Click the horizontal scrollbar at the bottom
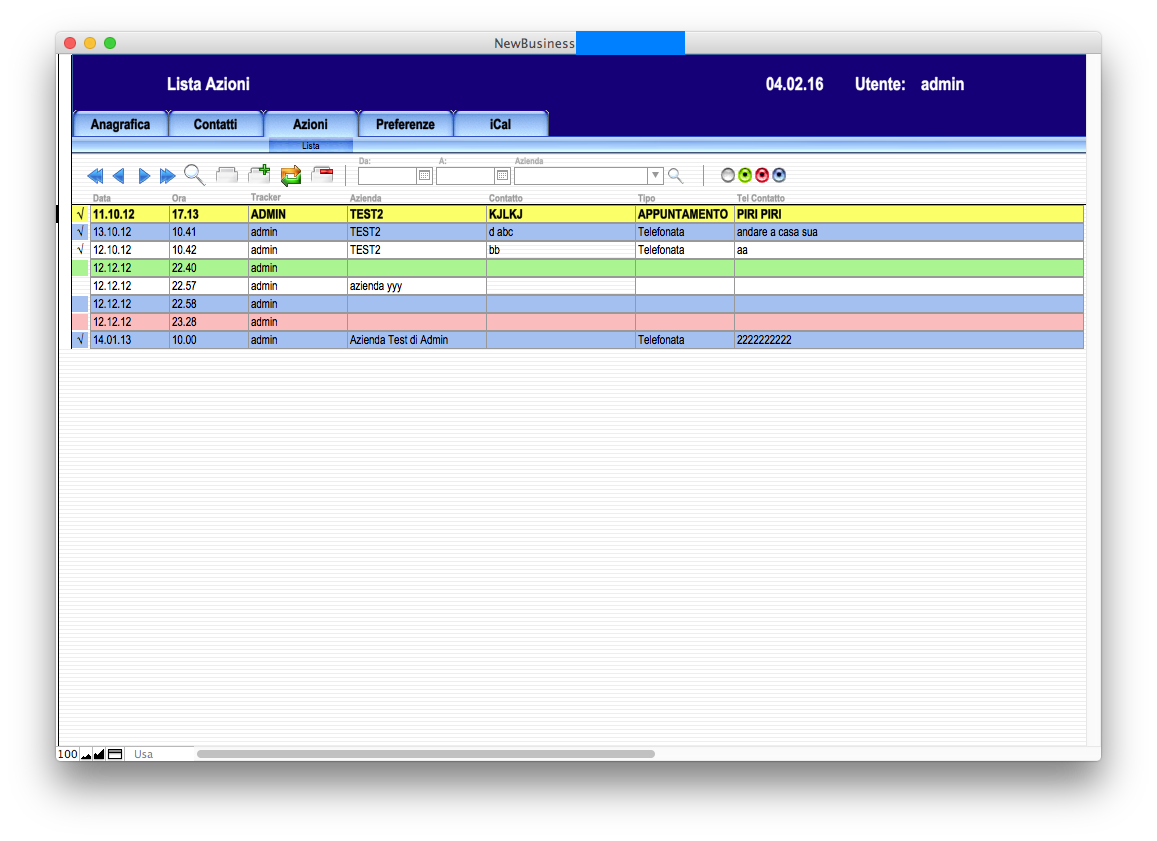1157x841 pixels. pos(426,754)
